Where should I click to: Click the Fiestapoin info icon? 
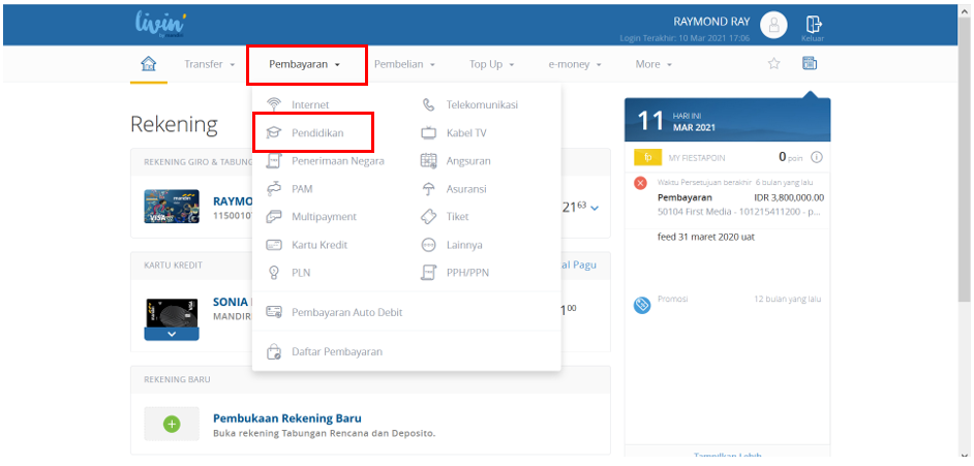coord(817,157)
